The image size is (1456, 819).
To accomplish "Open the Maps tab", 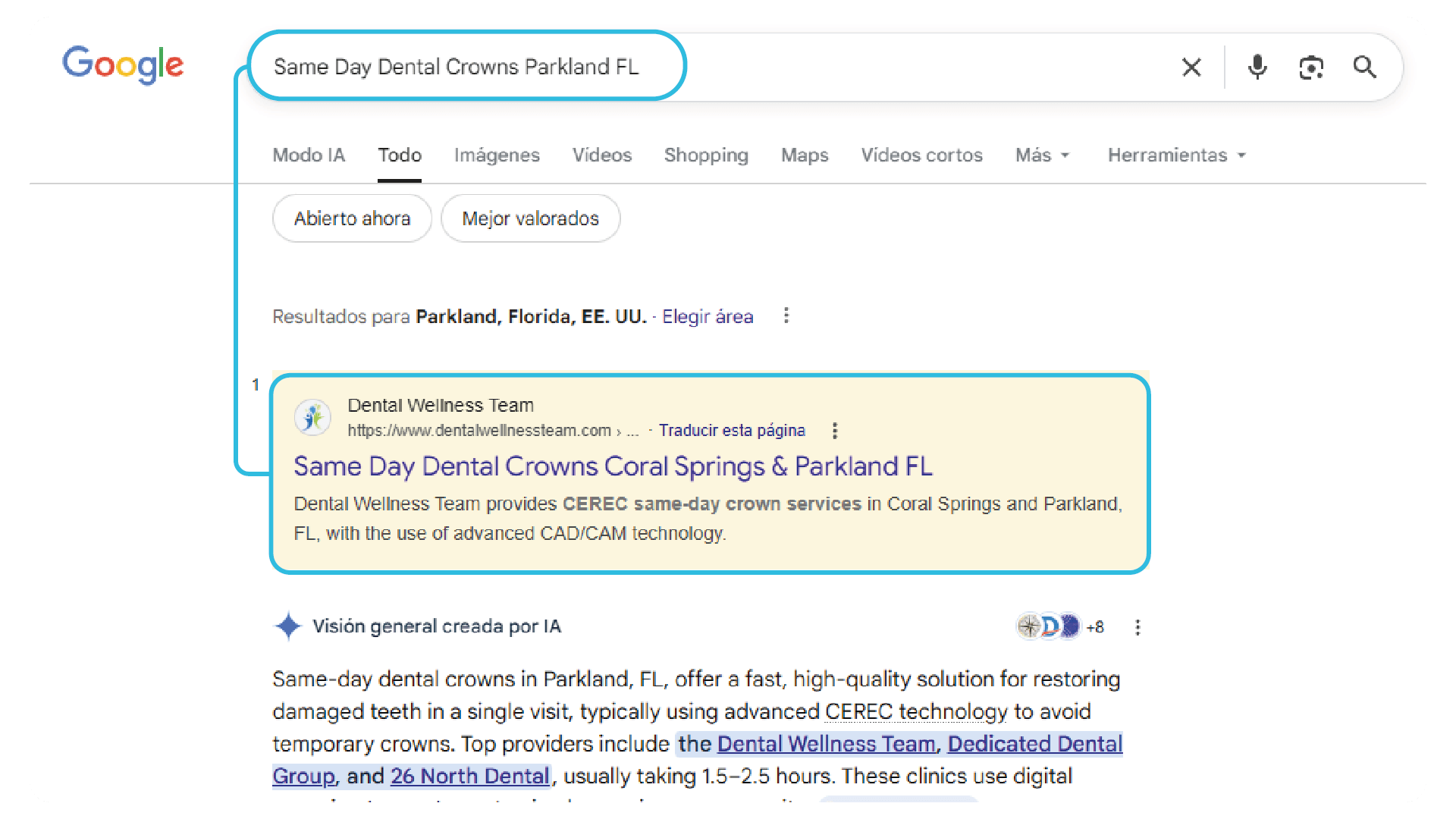I will pos(805,155).
